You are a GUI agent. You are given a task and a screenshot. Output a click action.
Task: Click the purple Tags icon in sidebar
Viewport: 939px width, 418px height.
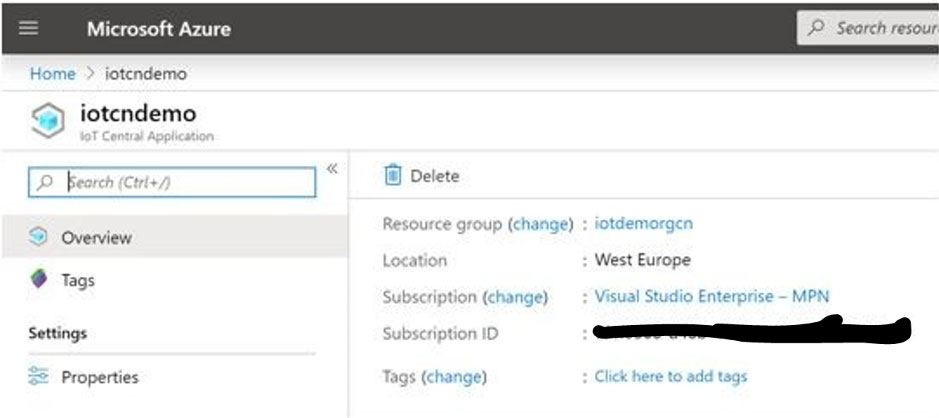coord(38,280)
